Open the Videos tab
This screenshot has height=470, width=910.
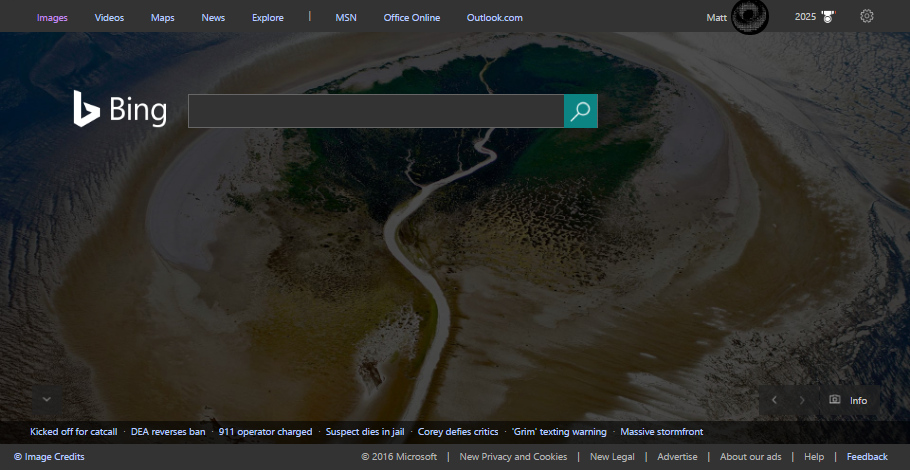tap(109, 17)
